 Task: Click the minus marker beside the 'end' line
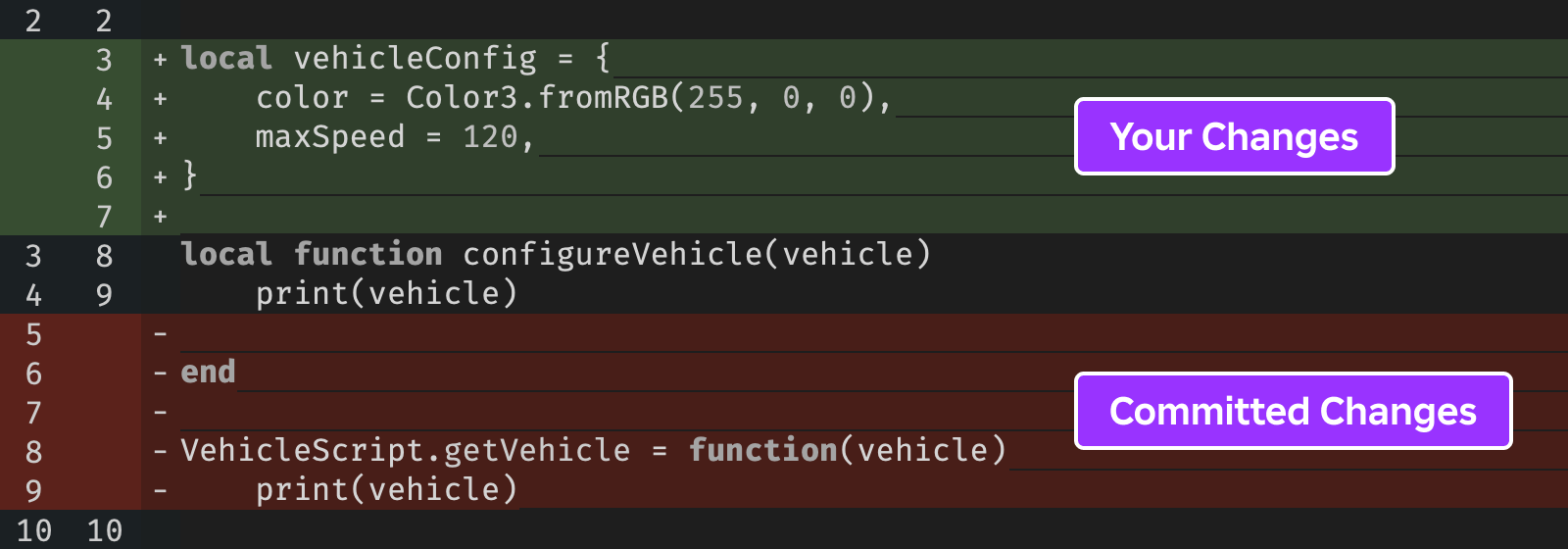pyautogui.click(x=160, y=374)
